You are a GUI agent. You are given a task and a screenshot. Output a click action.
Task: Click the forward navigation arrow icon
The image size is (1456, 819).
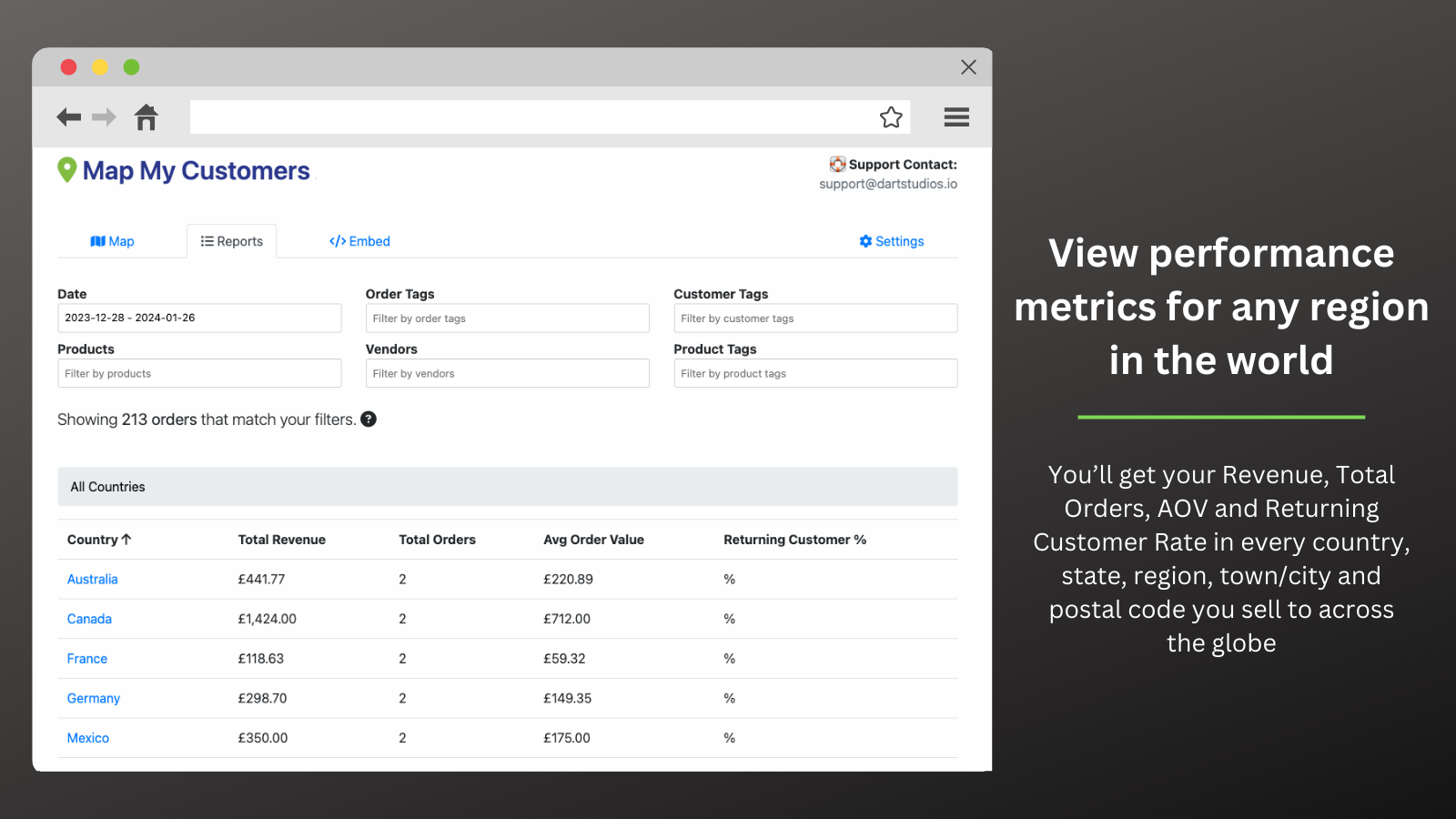click(x=103, y=116)
